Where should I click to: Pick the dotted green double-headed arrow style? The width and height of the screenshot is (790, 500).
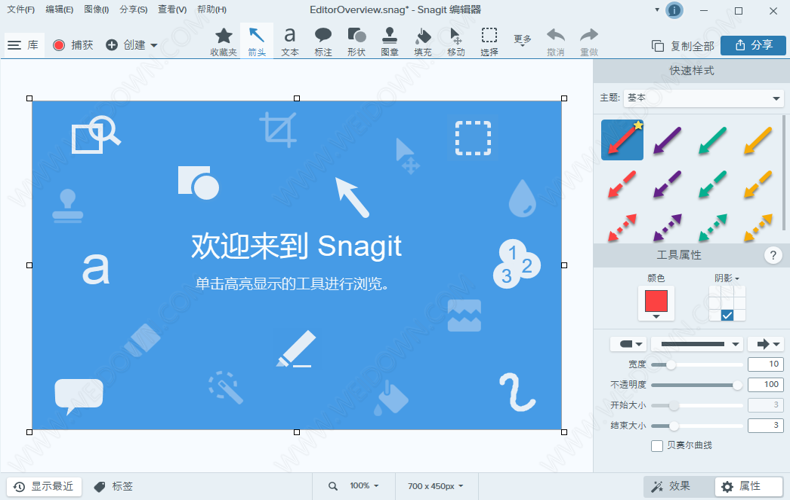point(712,227)
